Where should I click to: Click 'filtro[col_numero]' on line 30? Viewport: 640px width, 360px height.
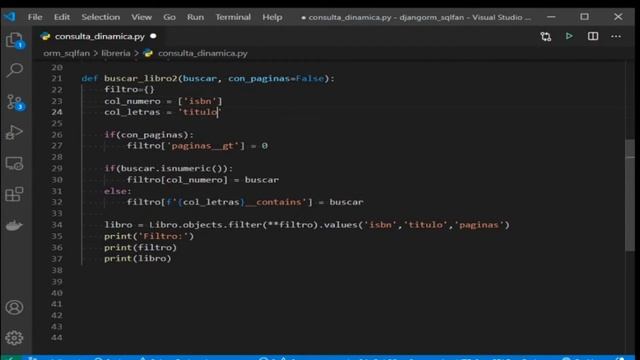tap(177, 180)
